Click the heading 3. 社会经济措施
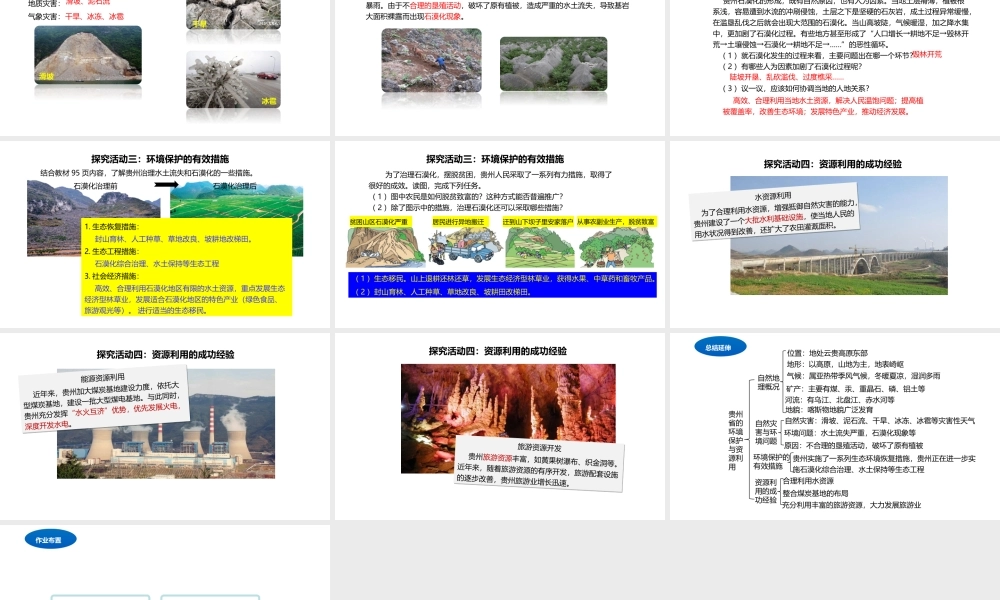The width and height of the screenshot is (1000, 600). click(x=112, y=276)
